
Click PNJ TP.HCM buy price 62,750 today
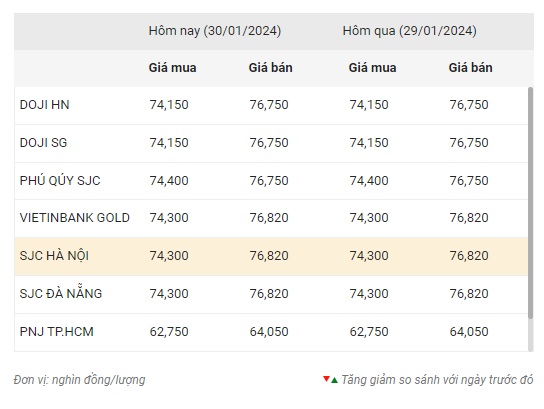[x=169, y=332]
